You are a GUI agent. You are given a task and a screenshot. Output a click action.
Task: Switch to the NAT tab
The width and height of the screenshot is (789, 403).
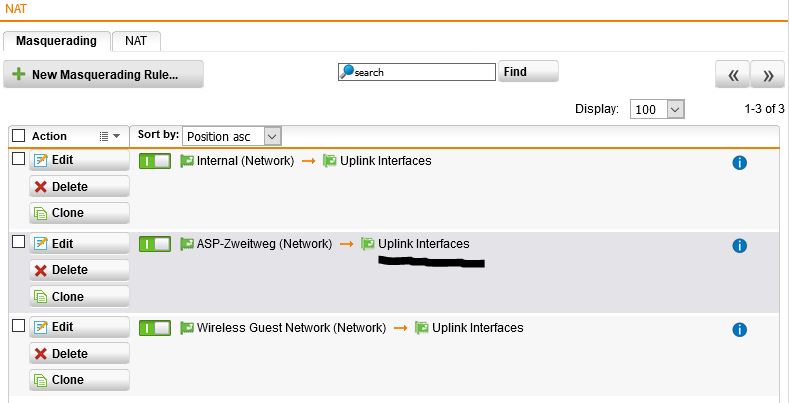pyautogui.click(x=136, y=41)
